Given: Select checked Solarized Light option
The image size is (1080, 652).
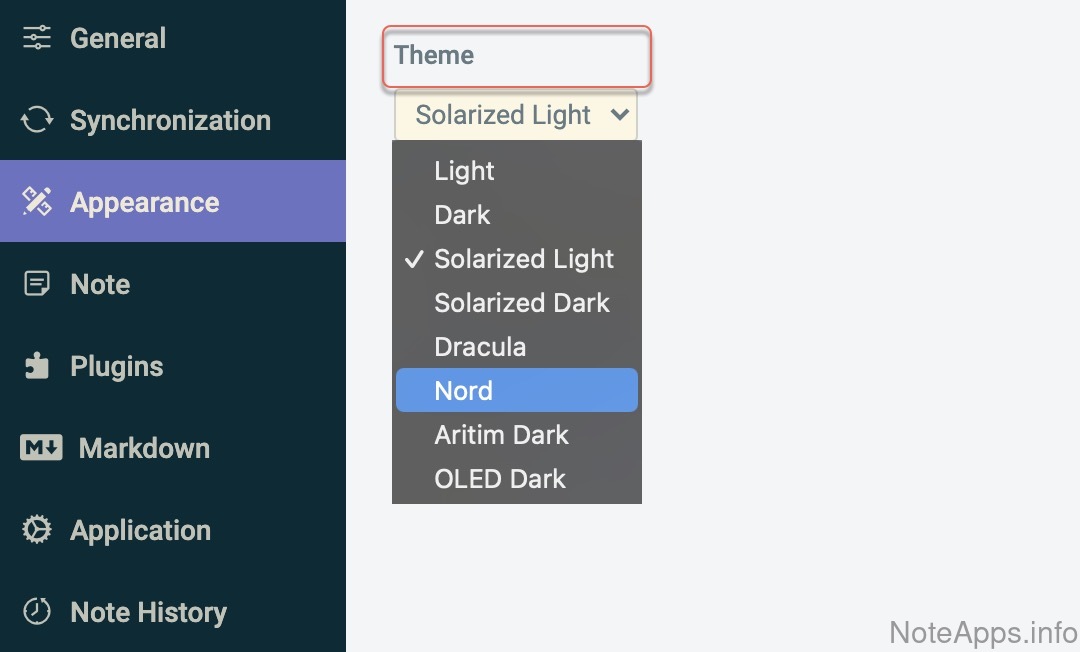Looking at the screenshot, I should tap(524, 259).
